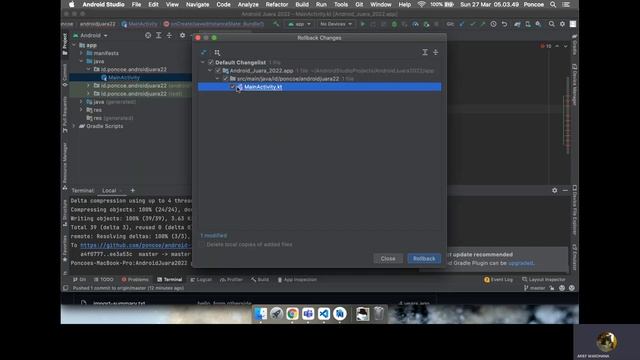
Task: Collapse first id.poncoe.androidjuara22 package
Action: pyautogui.click(x=89, y=69)
